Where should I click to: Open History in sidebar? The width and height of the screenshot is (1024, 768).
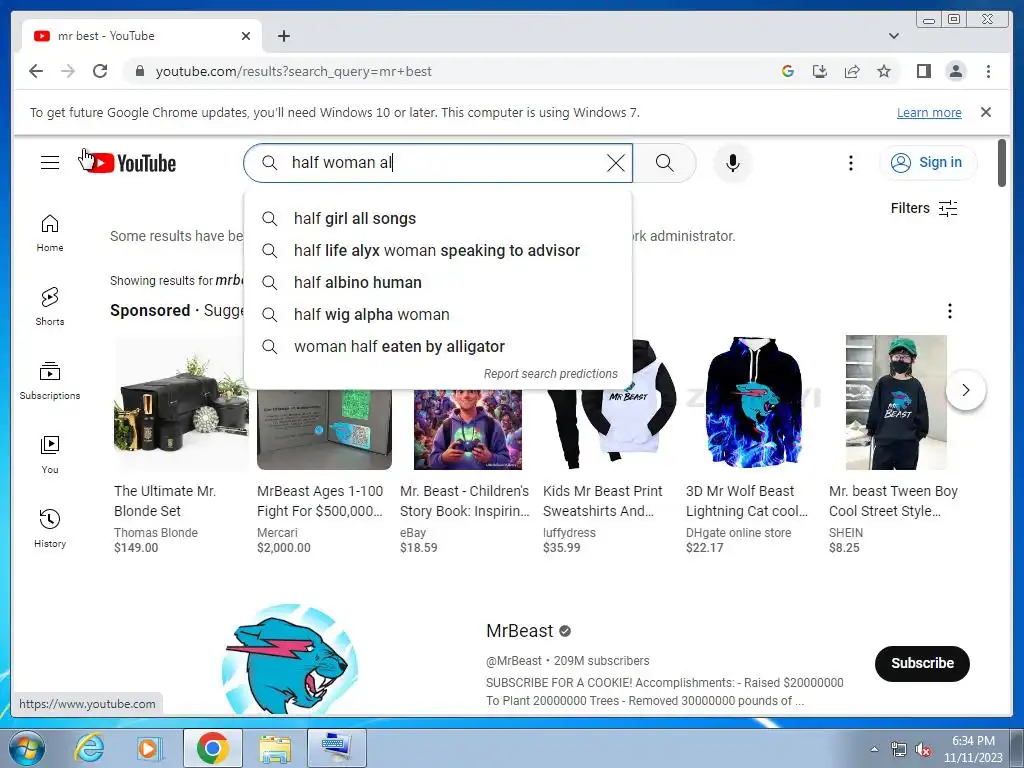coord(50,528)
